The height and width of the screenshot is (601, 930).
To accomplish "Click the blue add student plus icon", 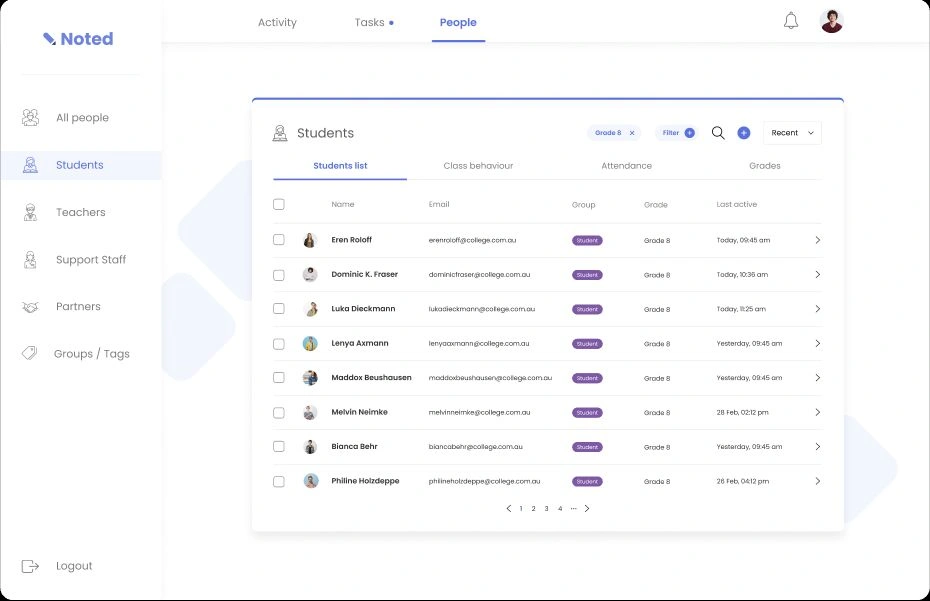I will point(744,133).
